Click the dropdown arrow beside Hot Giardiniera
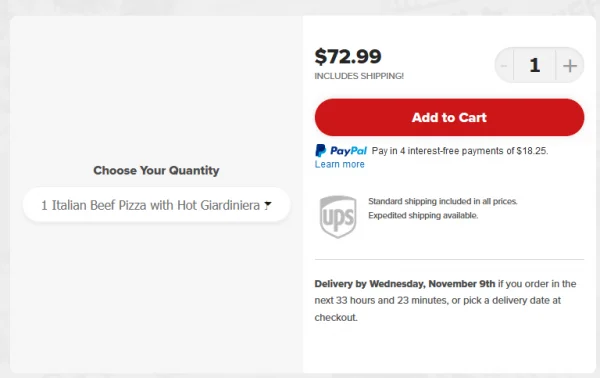 (x=268, y=205)
